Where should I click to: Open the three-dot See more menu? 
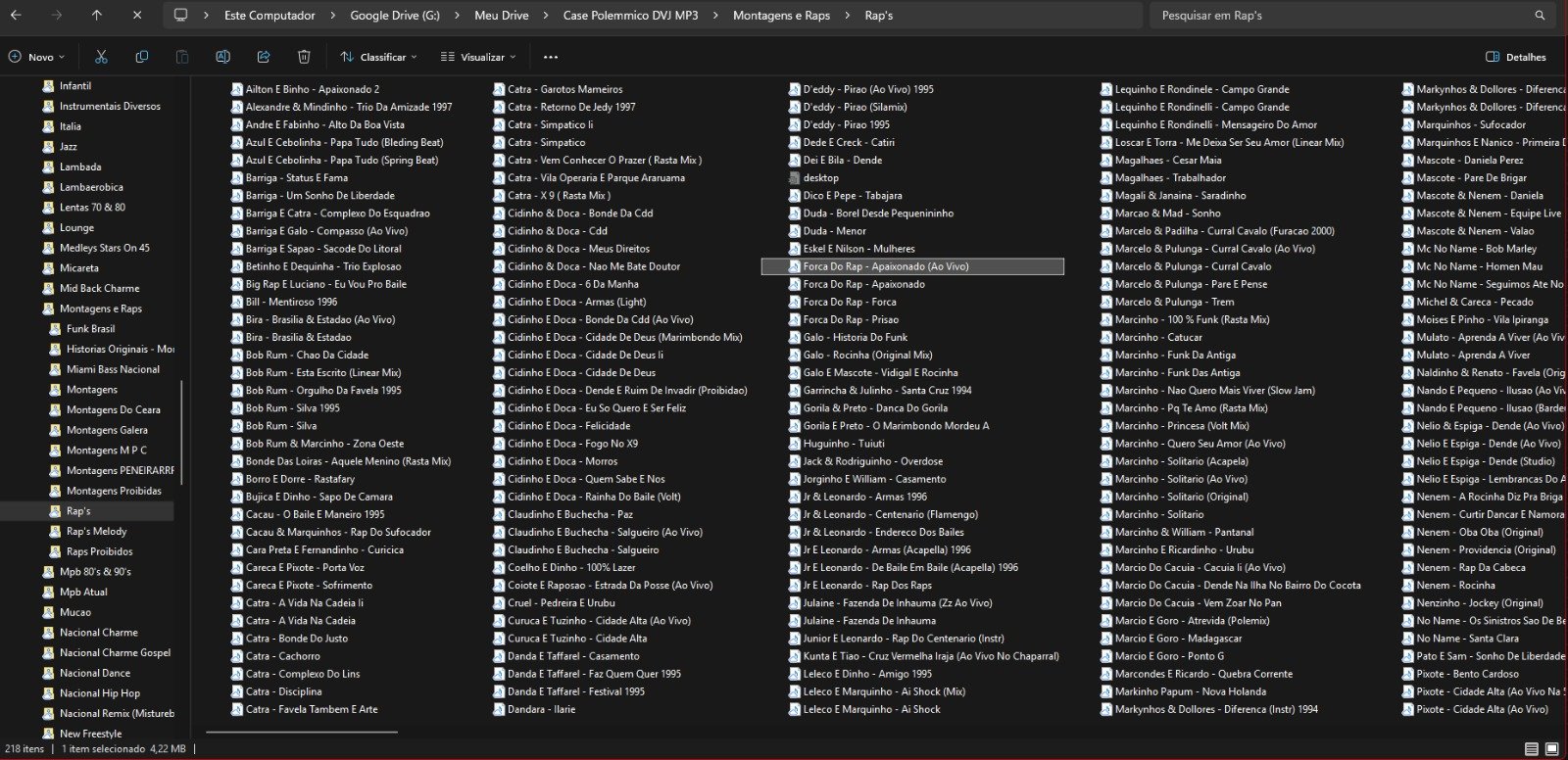click(551, 57)
